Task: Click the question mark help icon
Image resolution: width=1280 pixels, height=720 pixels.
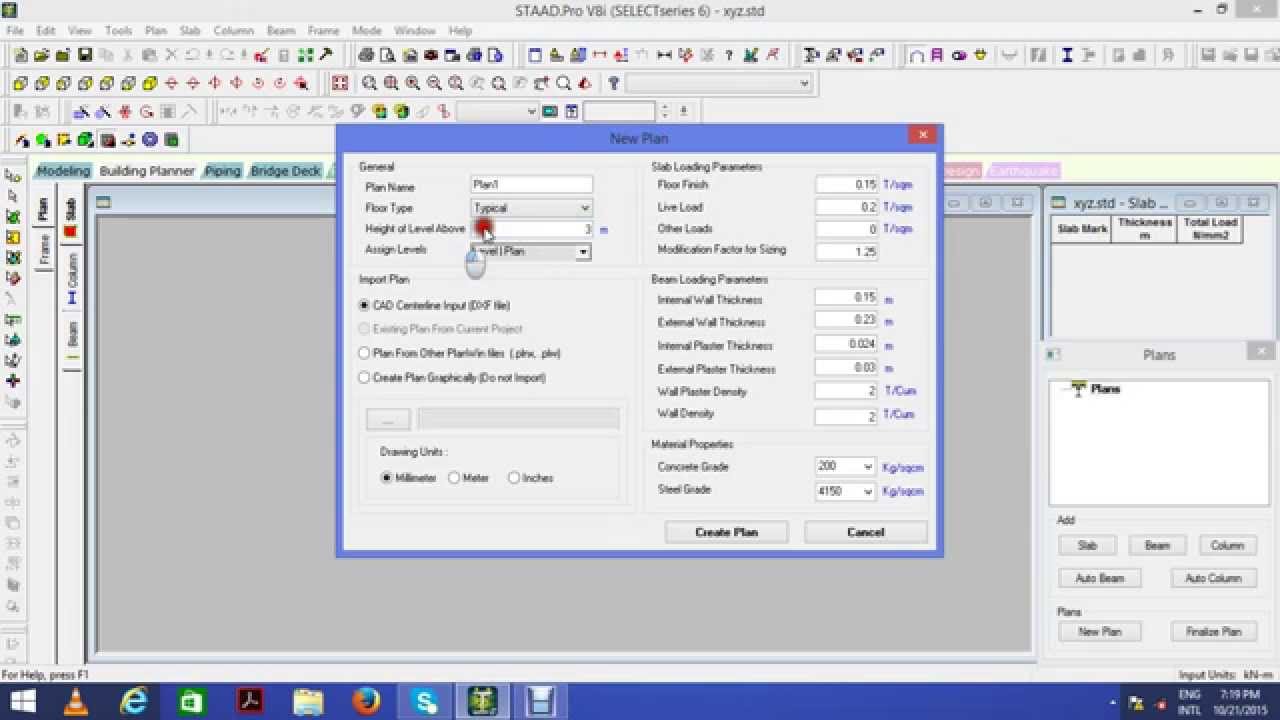Action: 613,84
